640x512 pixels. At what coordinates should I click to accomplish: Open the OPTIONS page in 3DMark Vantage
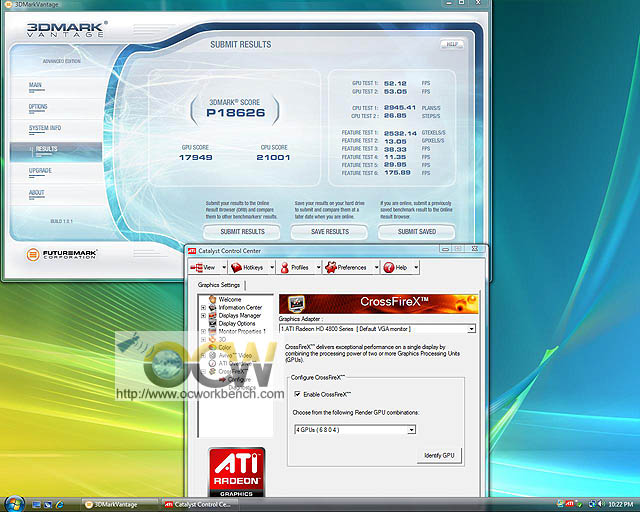tap(38, 107)
